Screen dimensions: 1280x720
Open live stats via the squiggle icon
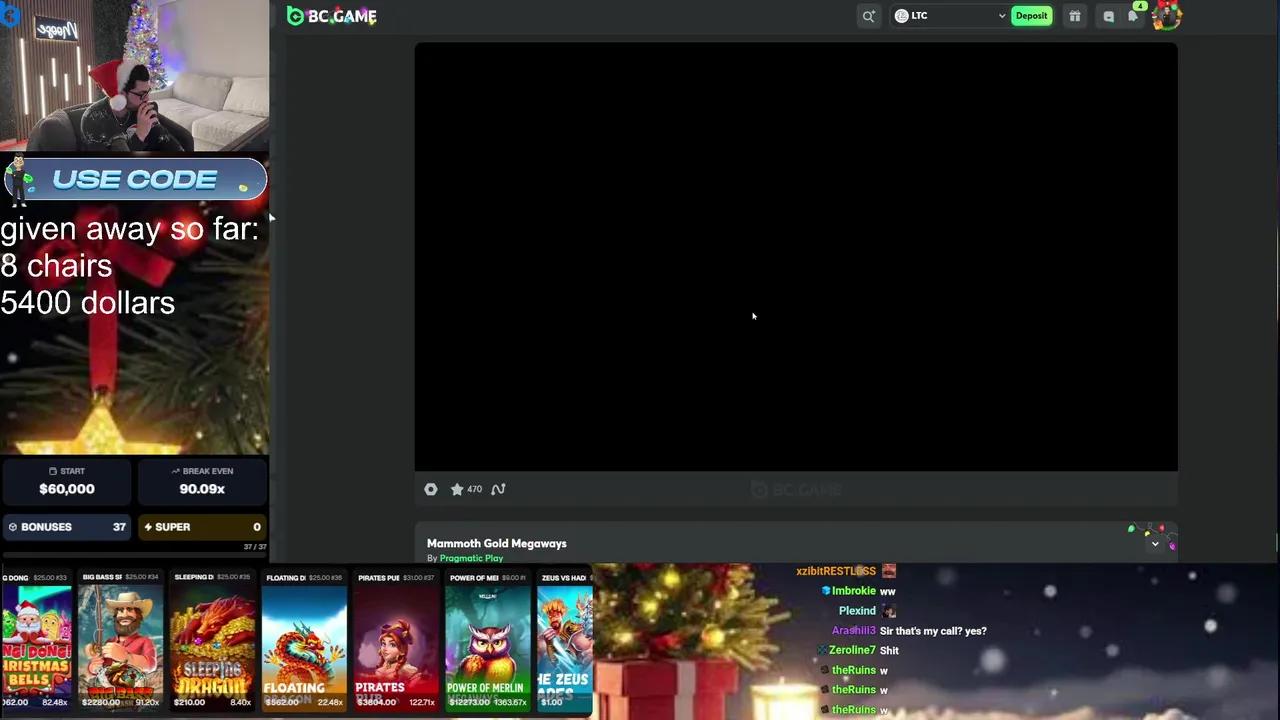(x=498, y=489)
